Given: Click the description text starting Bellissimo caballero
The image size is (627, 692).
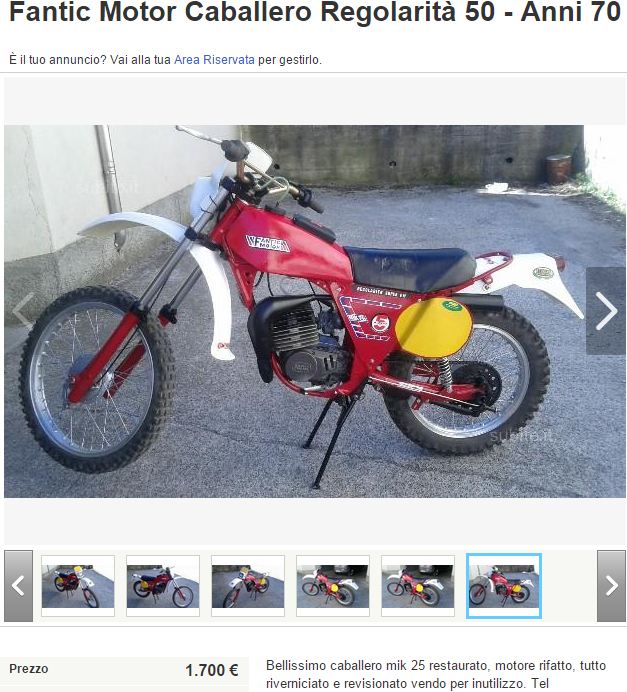Looking at the screenshot, I should point(436,674).
